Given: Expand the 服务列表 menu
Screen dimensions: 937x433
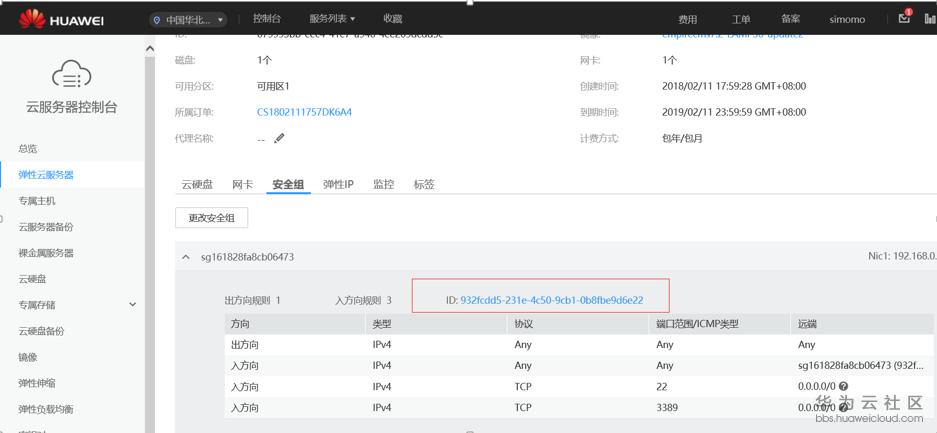Looking at the screenshot, I should coord(332,19).
